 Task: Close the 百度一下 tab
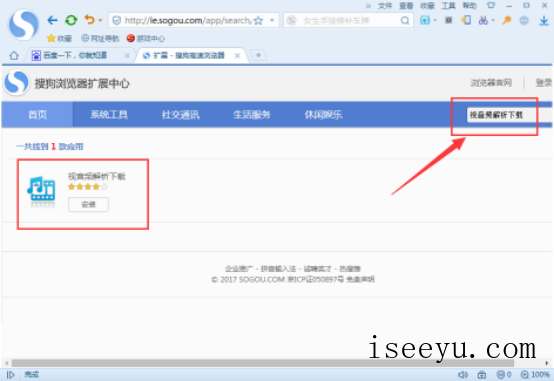pos(127,55)
